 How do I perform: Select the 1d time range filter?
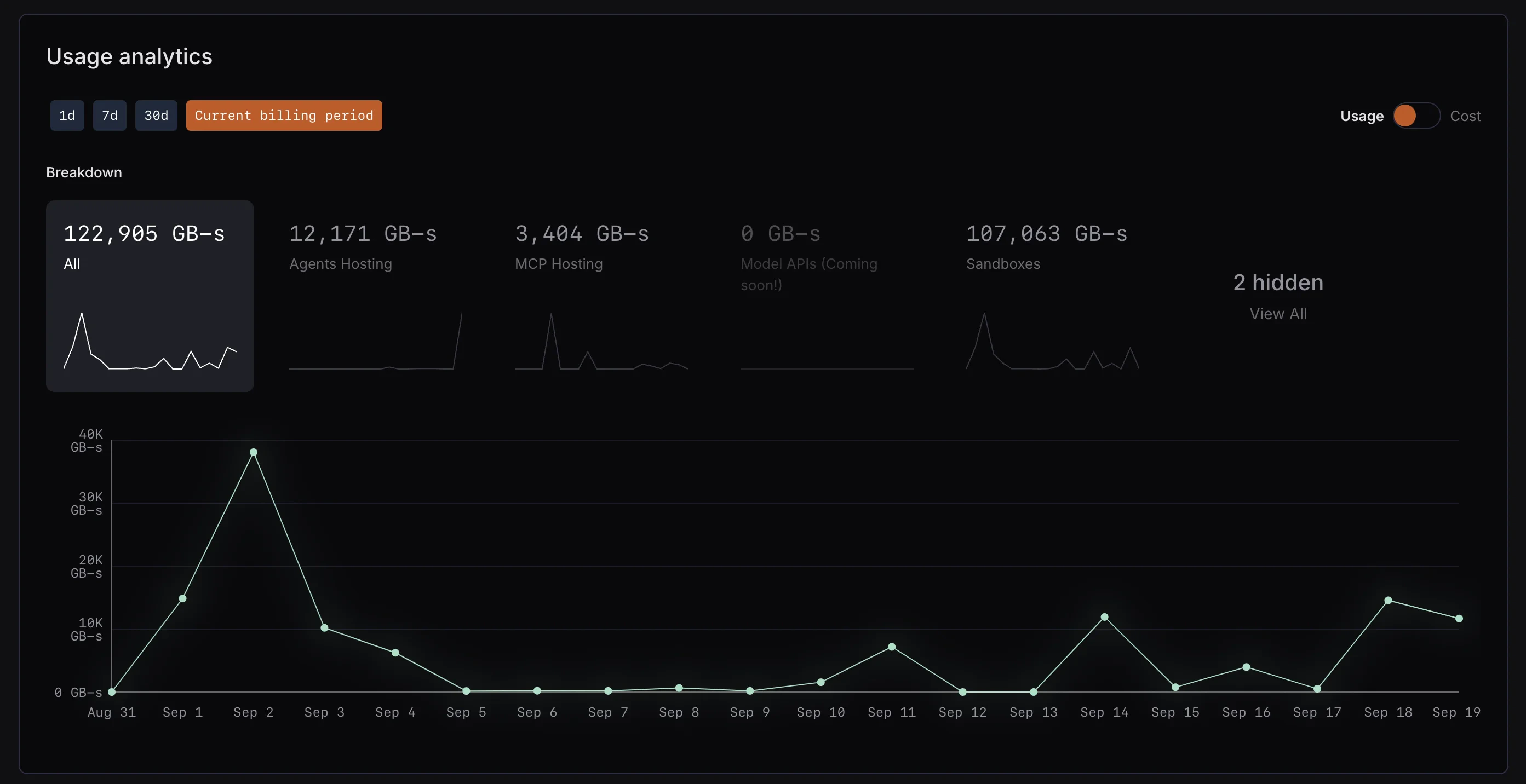click(x=66, y=116)
